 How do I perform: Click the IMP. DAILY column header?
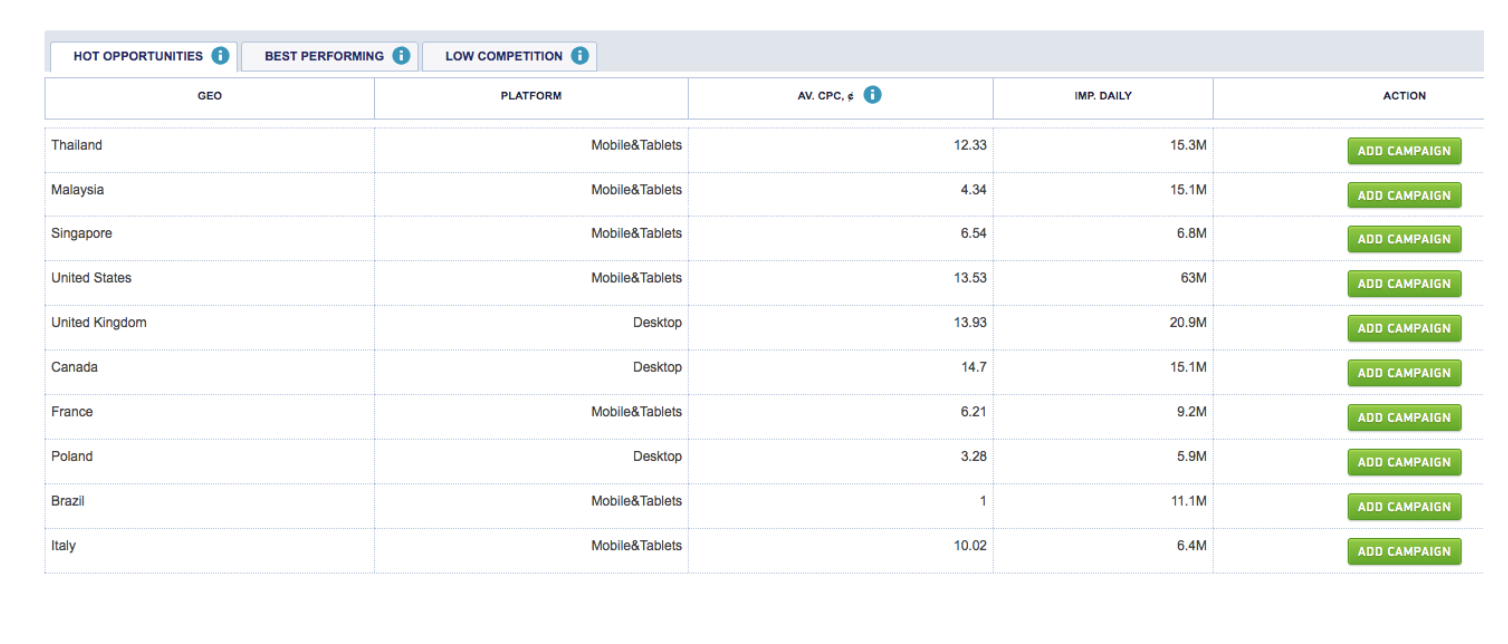point(1103,96)
